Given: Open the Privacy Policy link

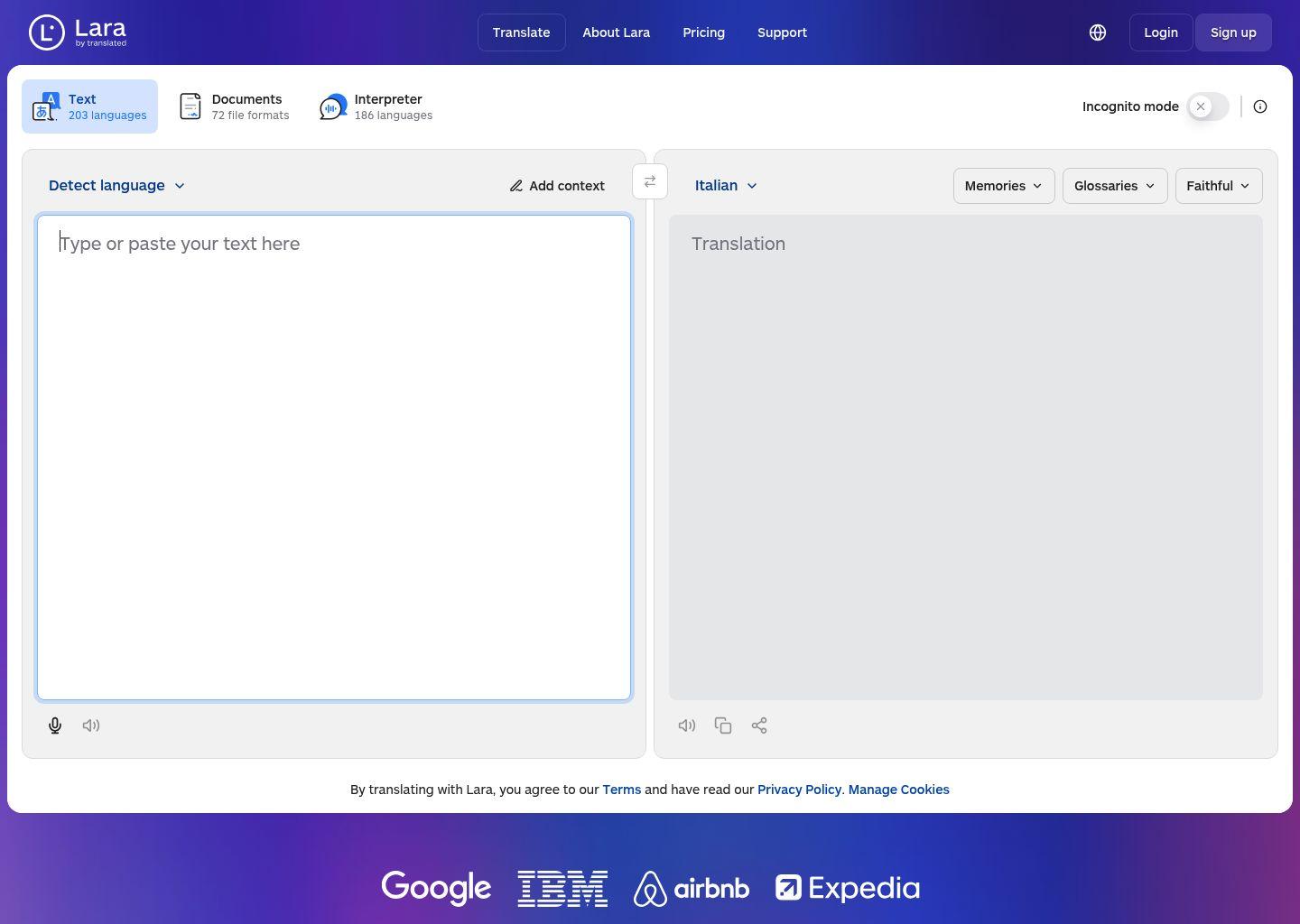Looking at the screenshot, I should click(x=799, y=790).
